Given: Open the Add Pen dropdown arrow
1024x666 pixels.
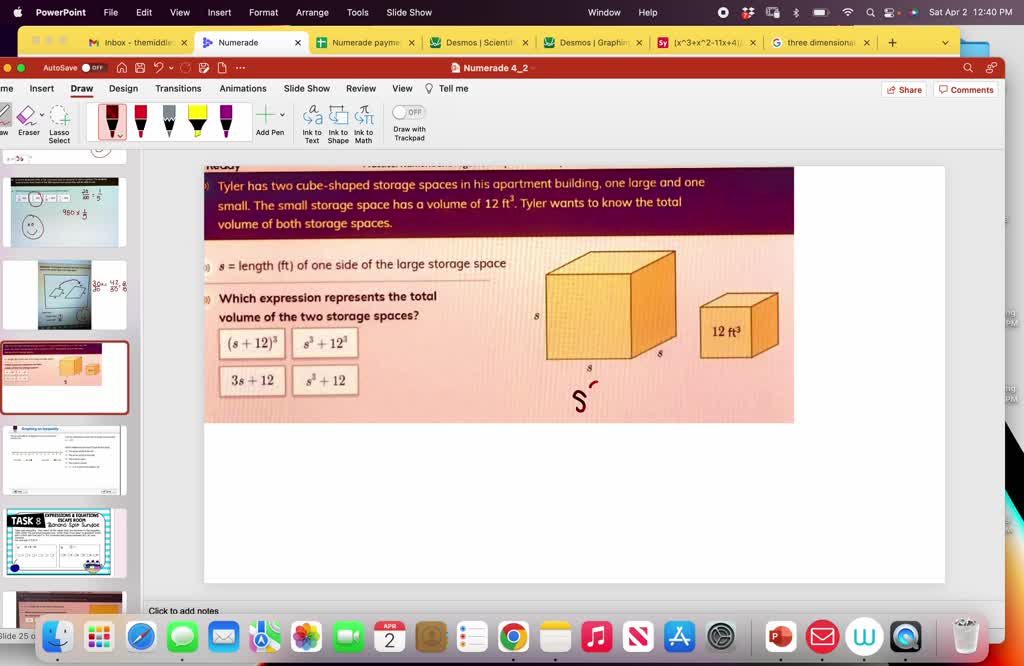Looking at the screenshot, I should (x=282, y=115).
